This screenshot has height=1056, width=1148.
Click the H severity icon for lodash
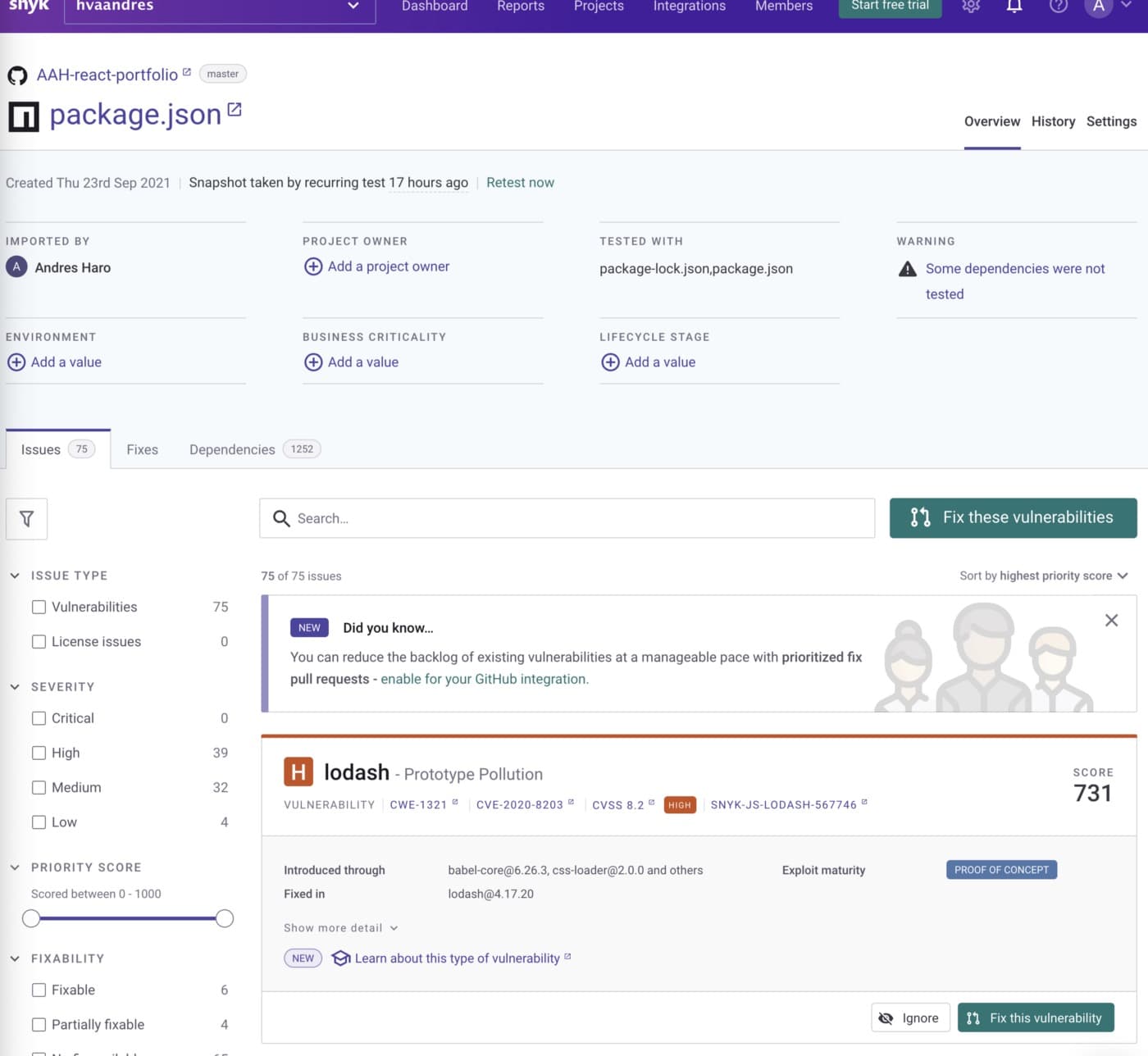[x=298, y=772]
